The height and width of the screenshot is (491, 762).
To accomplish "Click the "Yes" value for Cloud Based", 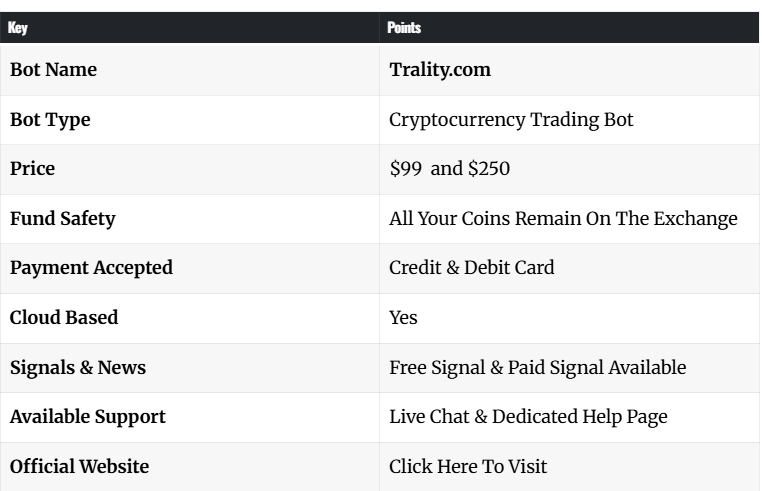I will [403, 318].
